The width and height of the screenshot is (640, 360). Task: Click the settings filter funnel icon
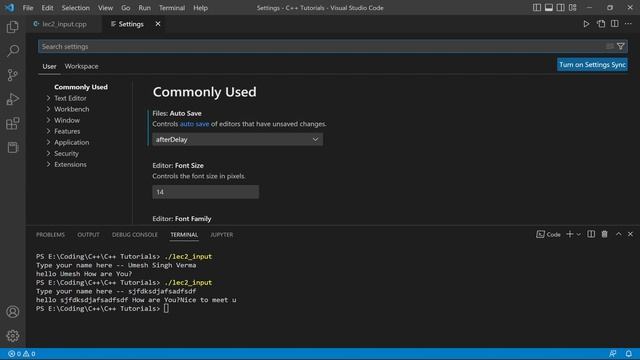point(620,47)
